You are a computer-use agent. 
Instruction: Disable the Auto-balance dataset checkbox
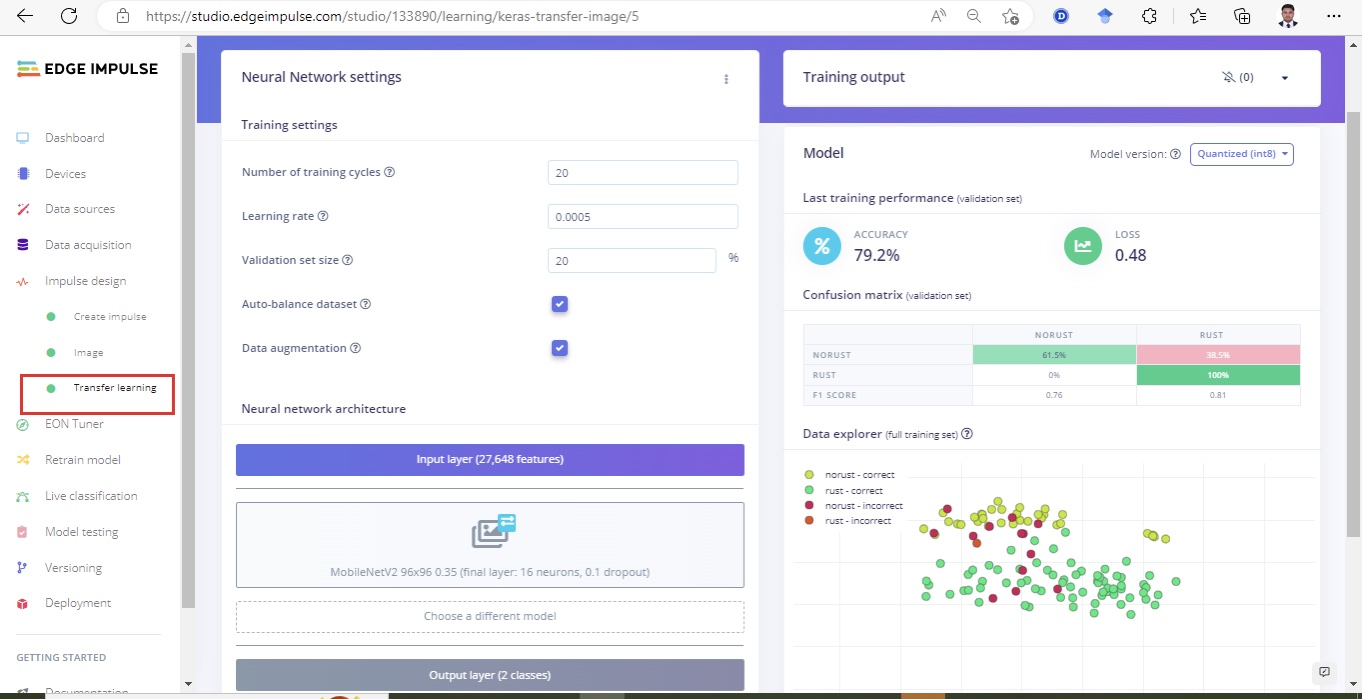tap(560, 304)
